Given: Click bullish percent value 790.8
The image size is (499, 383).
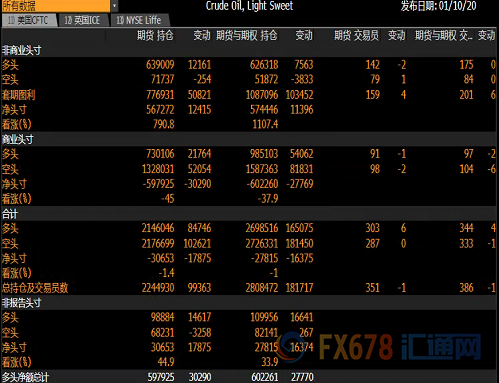Looking at the screenshot, I should [x=164, y=124].
